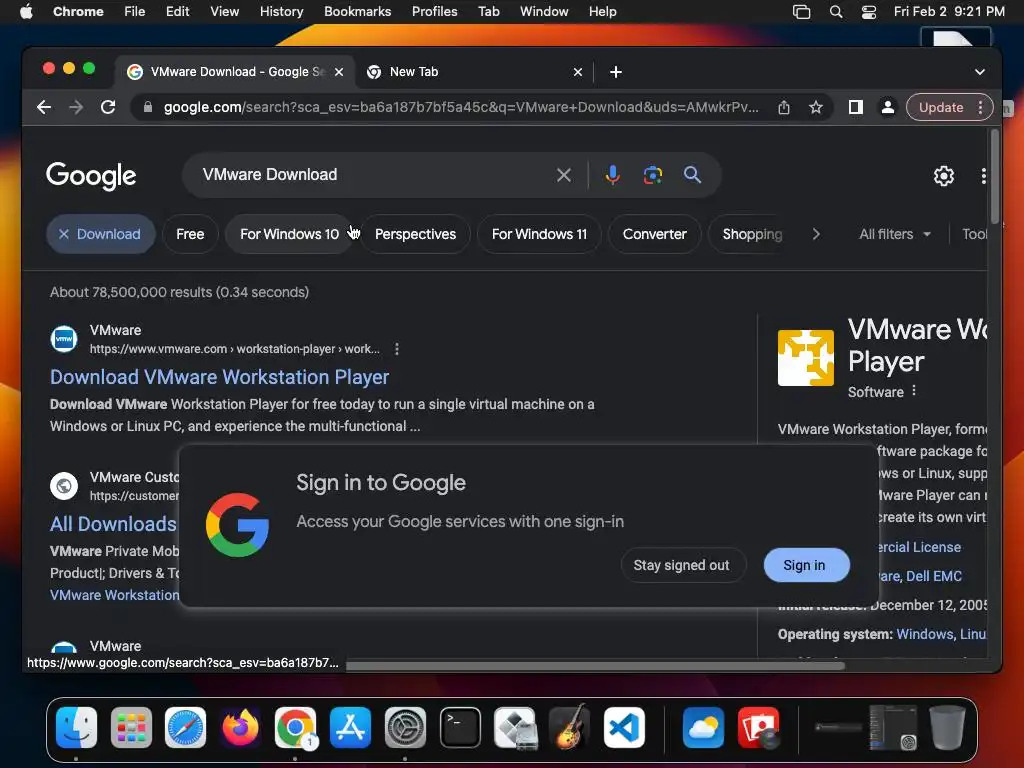Open Terminal from the Dock

click(x=460, y=727)
